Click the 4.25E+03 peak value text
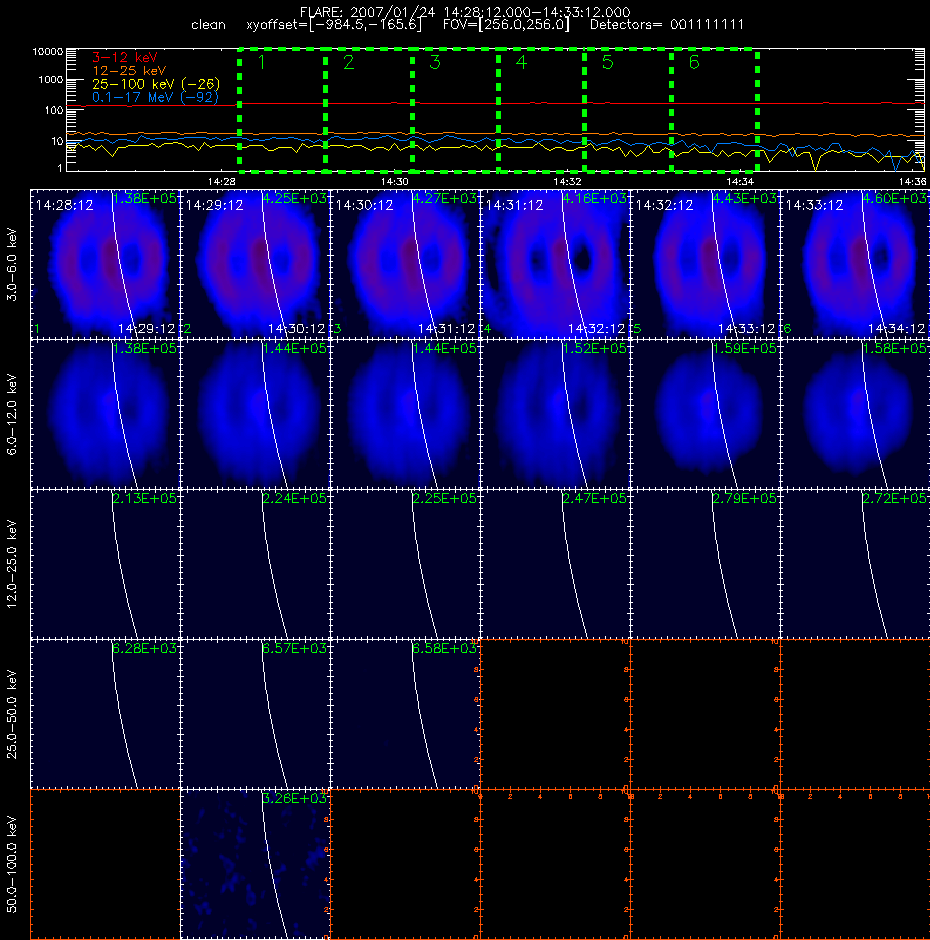 click(x=296, y=198)
